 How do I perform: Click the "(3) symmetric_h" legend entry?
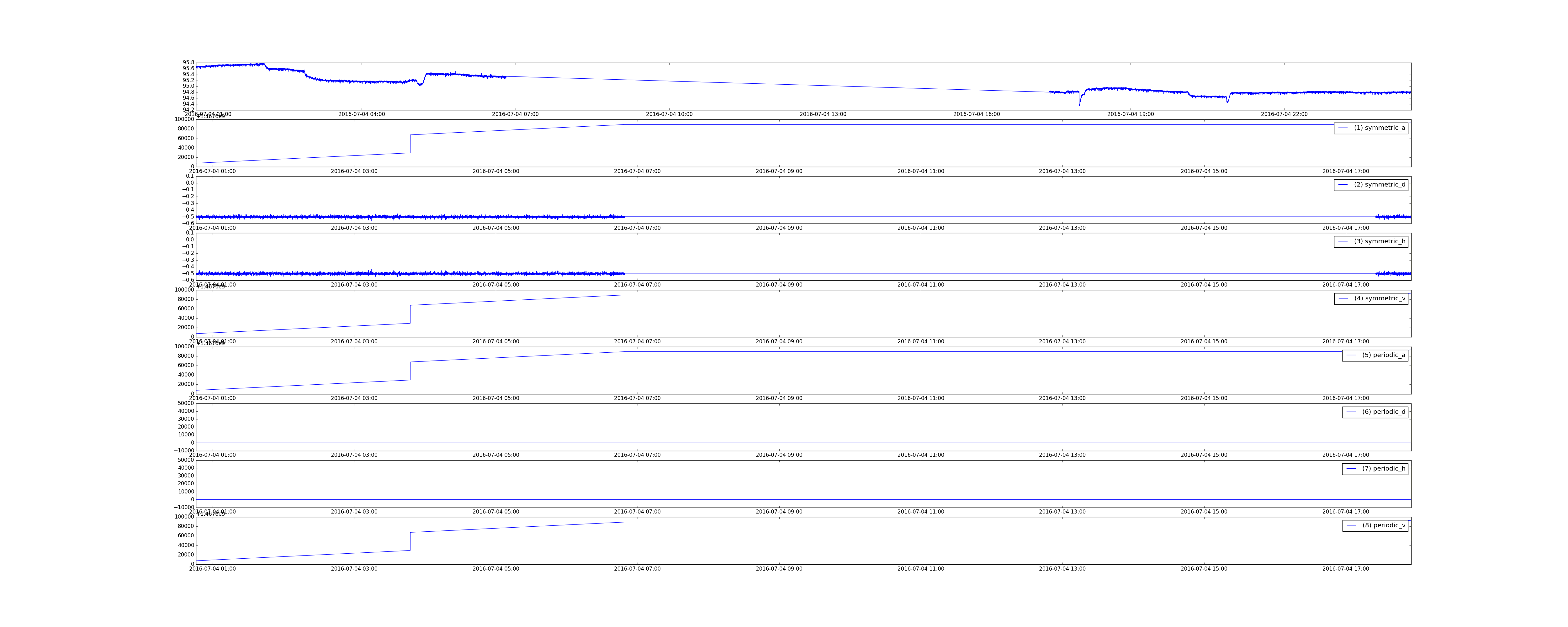tap(1371, 242)
